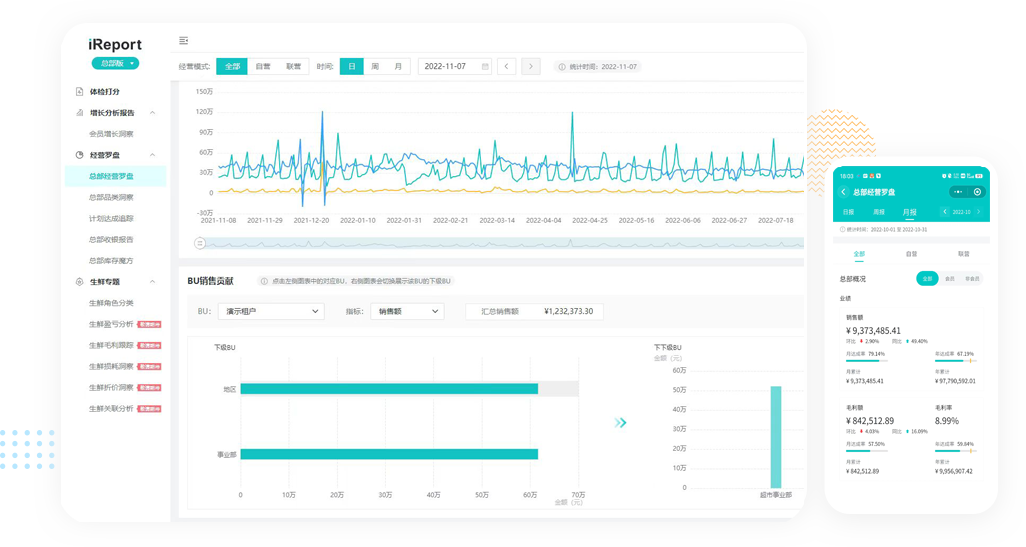Switch time granularity to 日
Viewport: 1026px width, 547px height.
[351, 67]
